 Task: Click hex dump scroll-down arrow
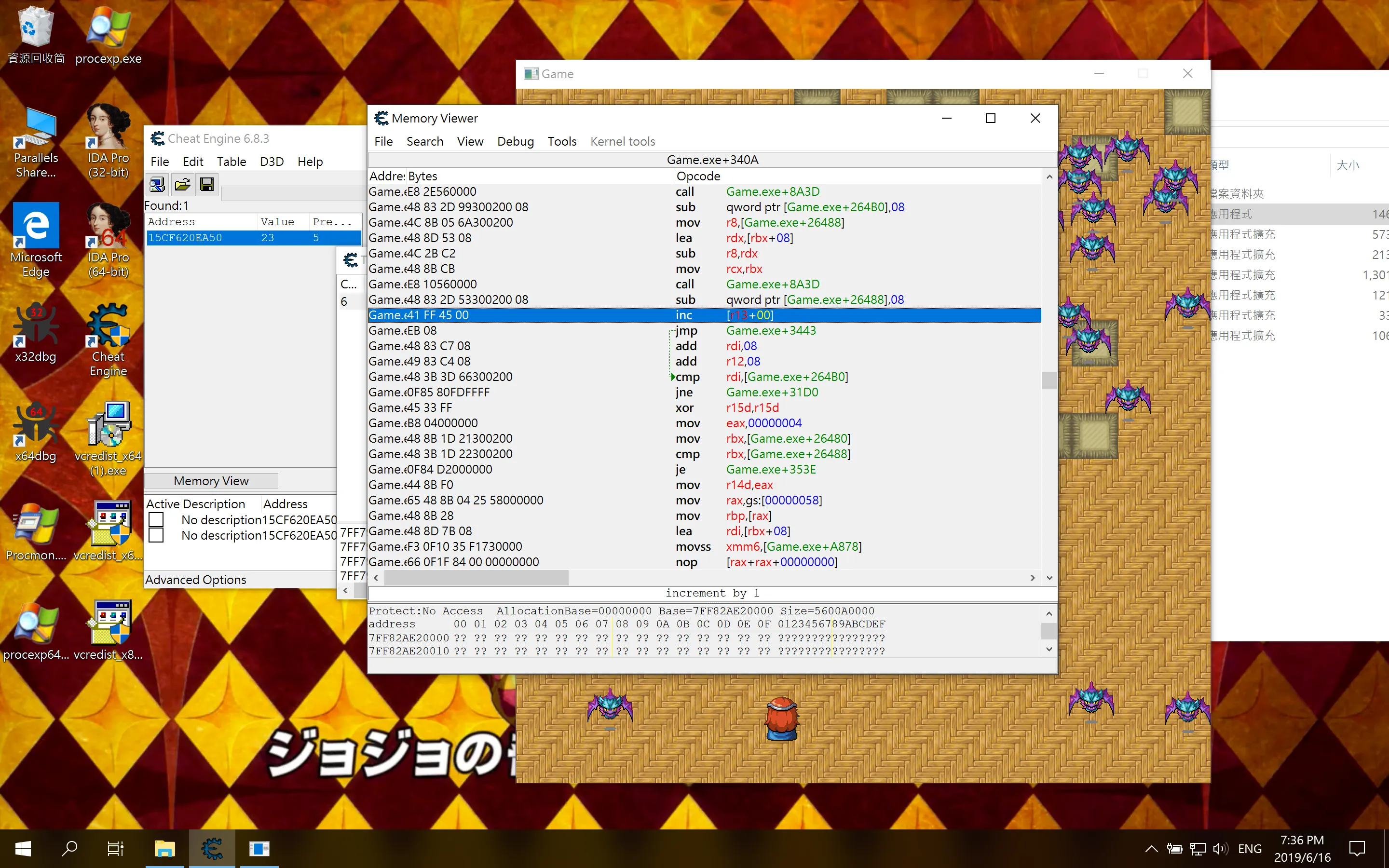click(1049, 649)
